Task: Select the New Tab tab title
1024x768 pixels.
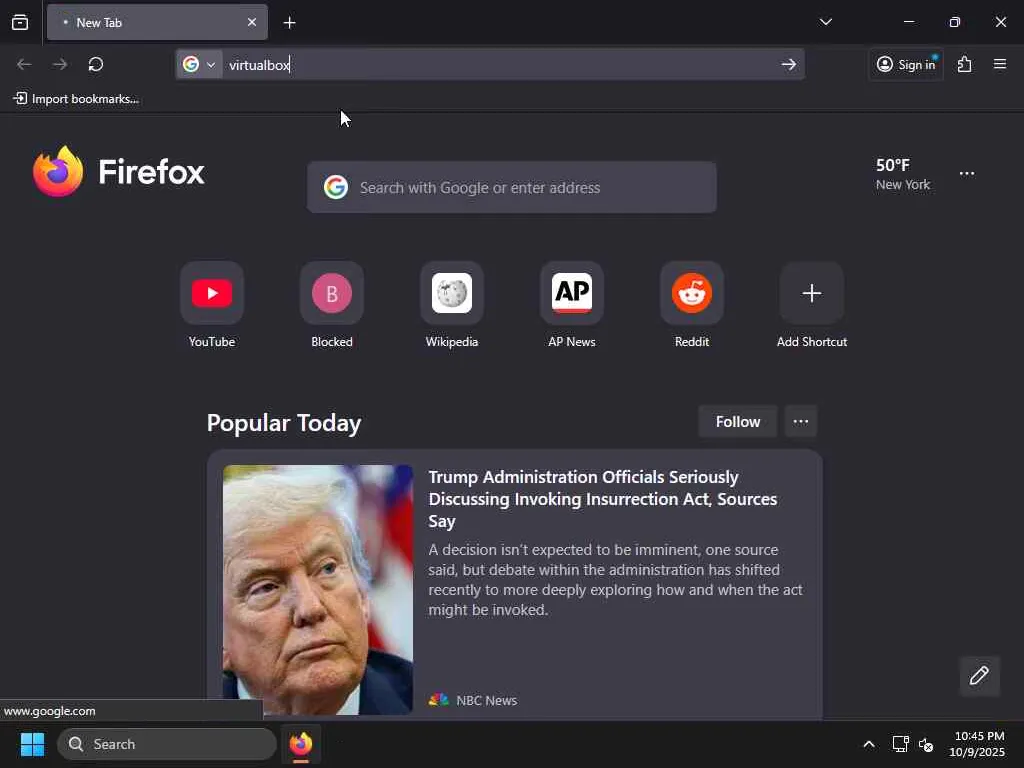Action: 99,23
